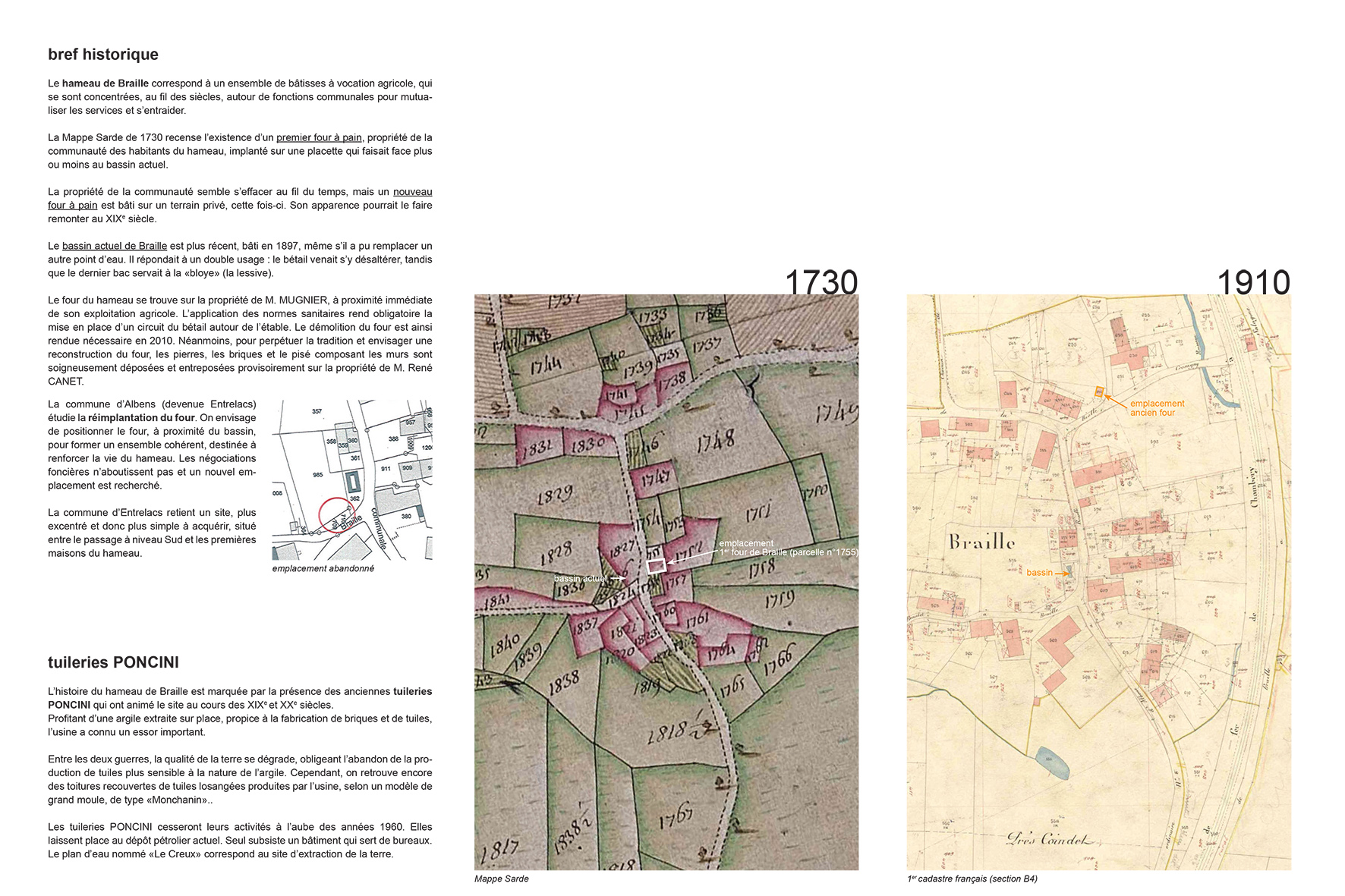This screenshot has width=1345, height=896.
Task: Follow the 'bassin actuel de Braille' underlined link
Action: 115,246
